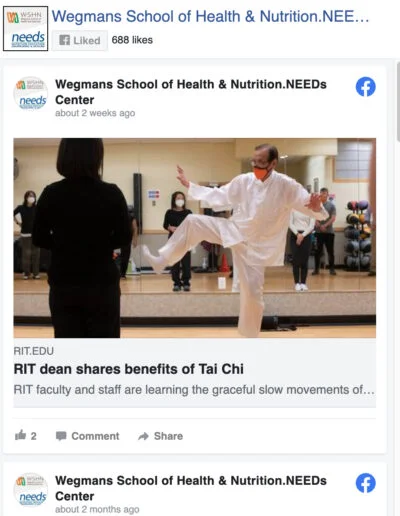Click the first post's round needs avatar
This screenshot has height=516, width=400.
click(31, 94)
